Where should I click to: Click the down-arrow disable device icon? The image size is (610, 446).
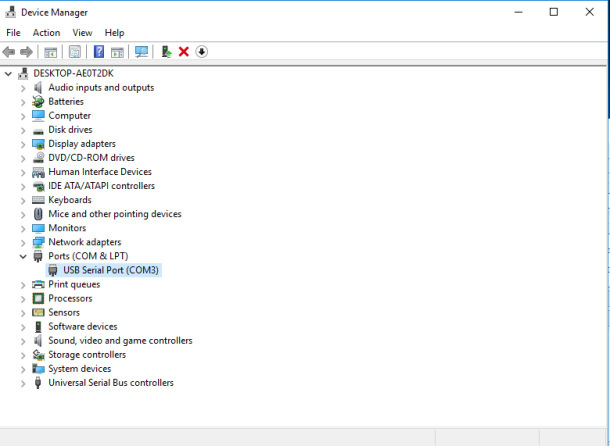201,52
